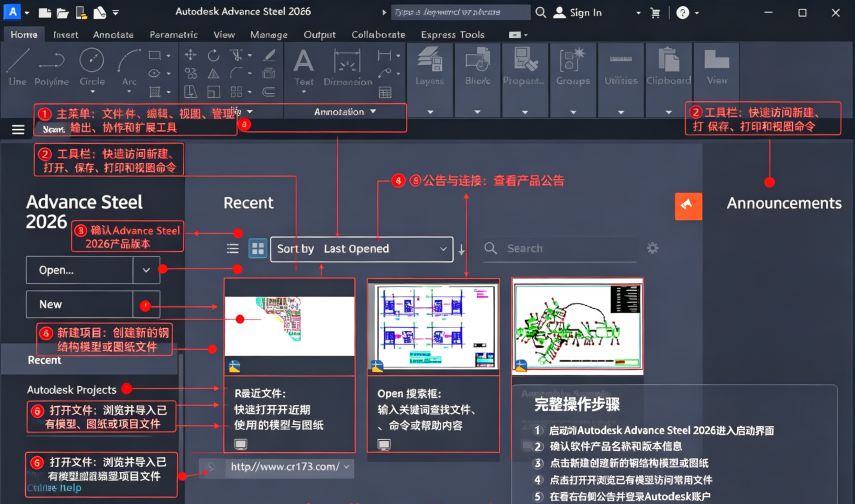This screenshot has height=504, width=855.
Task: Switch Recent files to grid view
Action: coord(257,249)
